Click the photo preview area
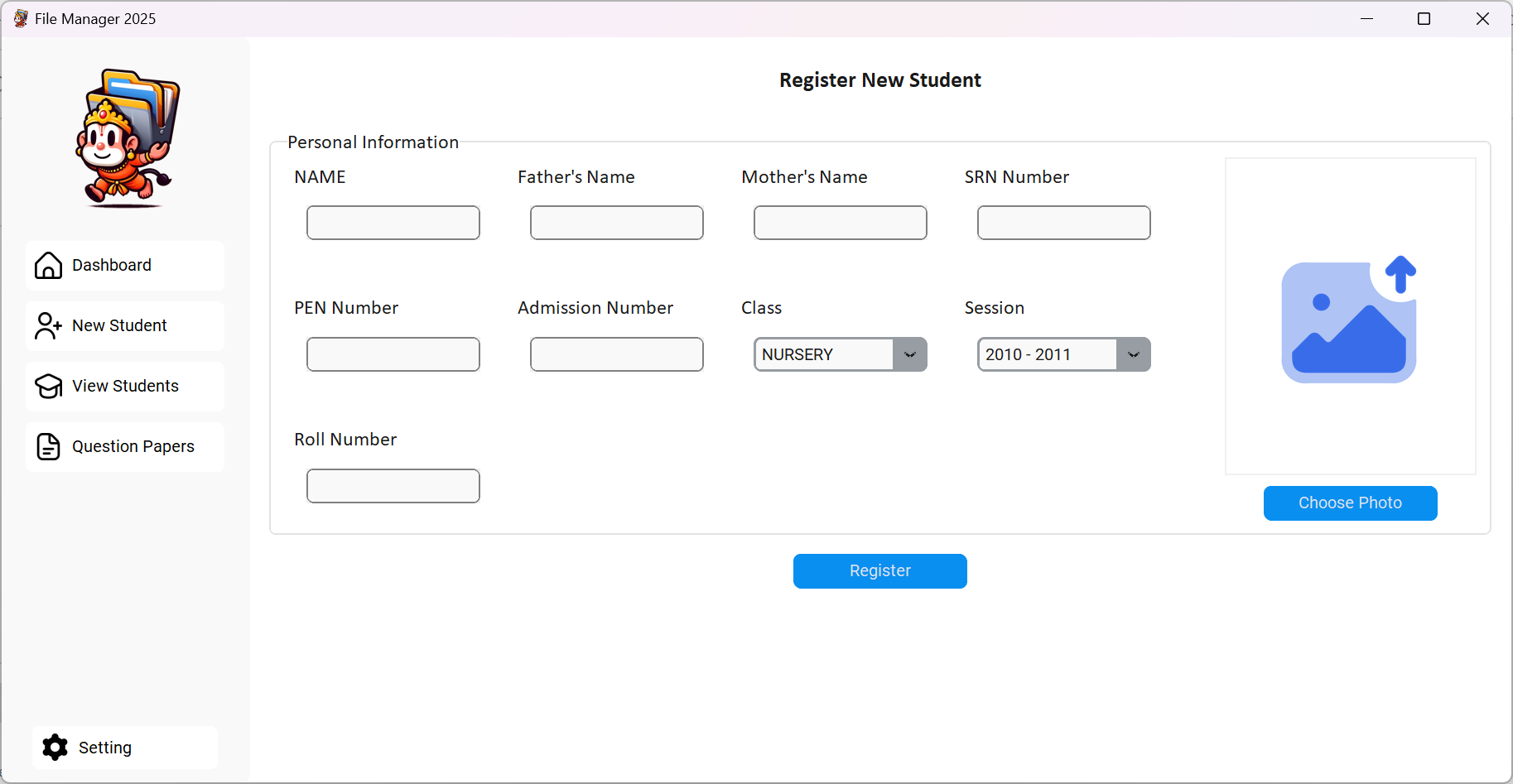 [x=1350, y=315]
